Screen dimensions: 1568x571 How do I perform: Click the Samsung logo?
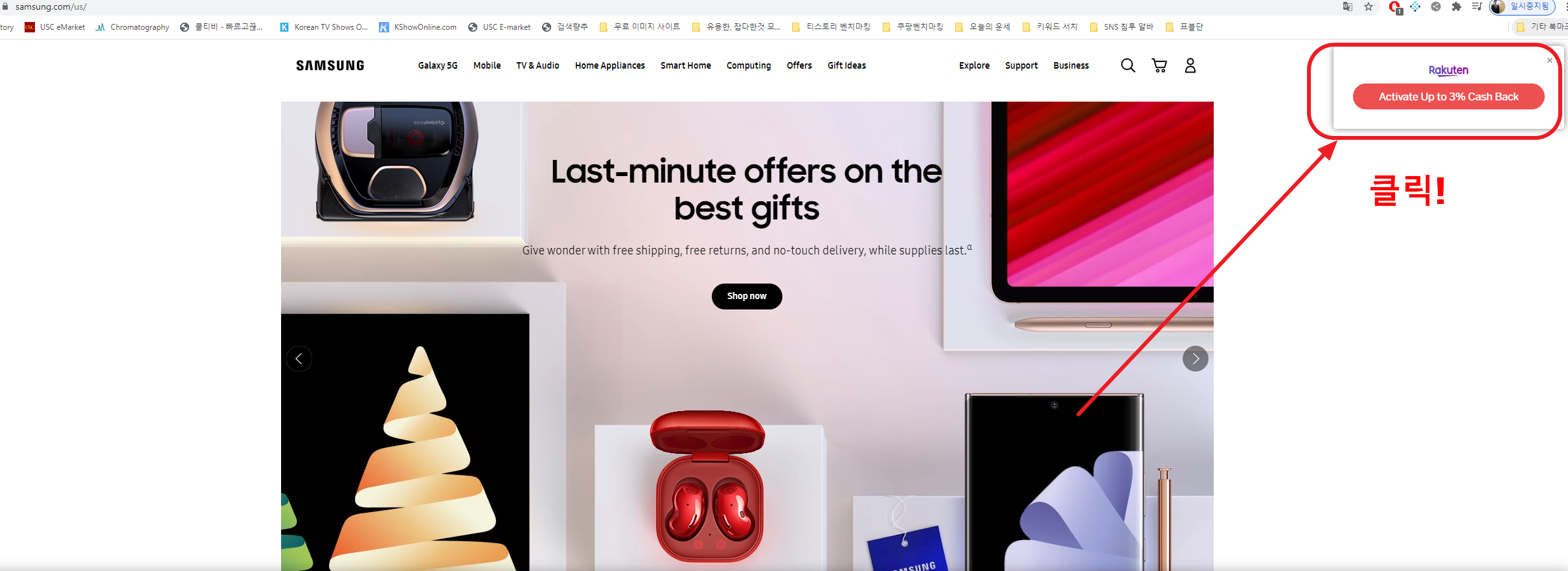pos(330,65)
